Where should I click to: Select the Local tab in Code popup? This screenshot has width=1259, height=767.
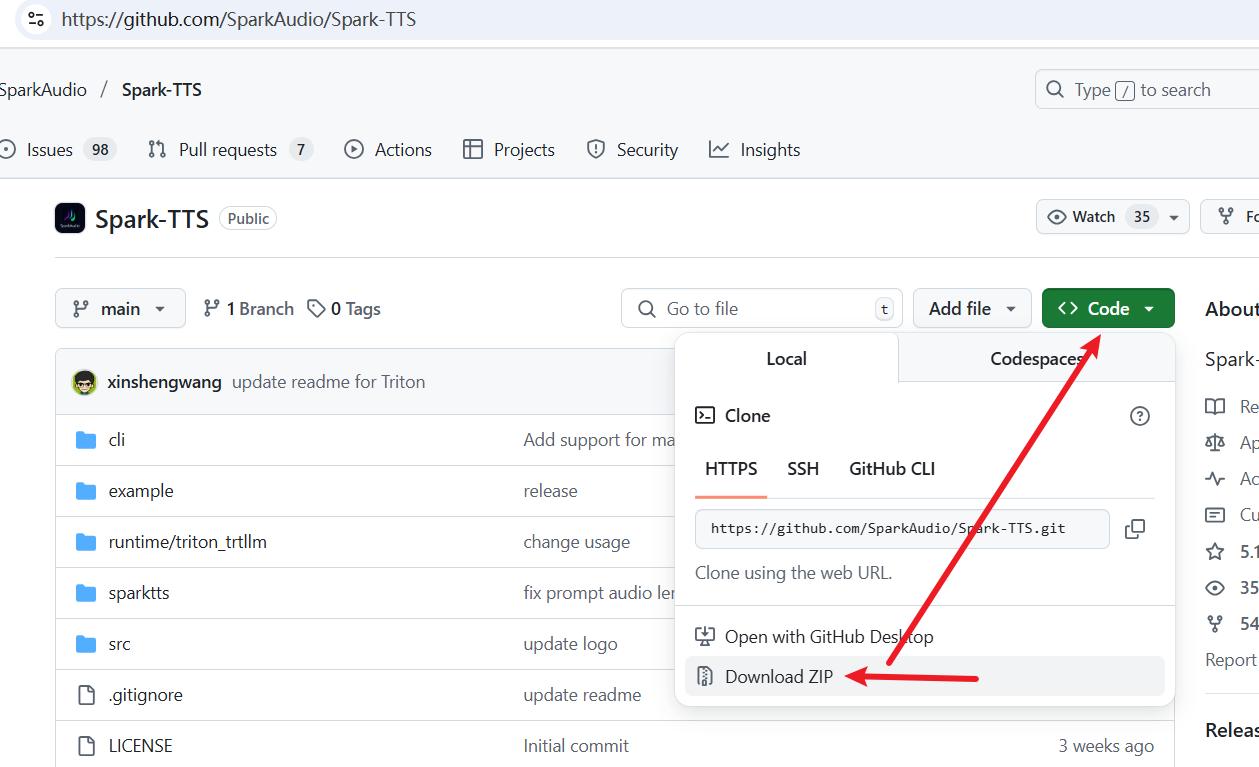786,359
